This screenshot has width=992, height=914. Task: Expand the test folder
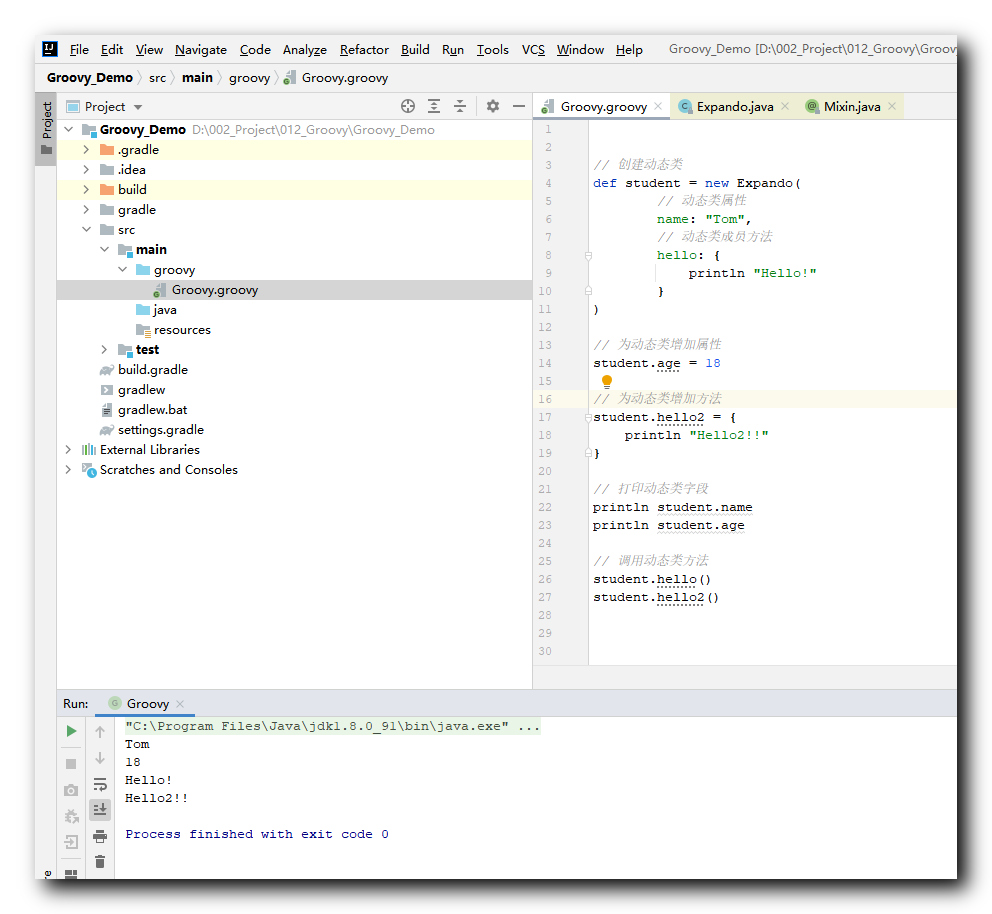104,350
